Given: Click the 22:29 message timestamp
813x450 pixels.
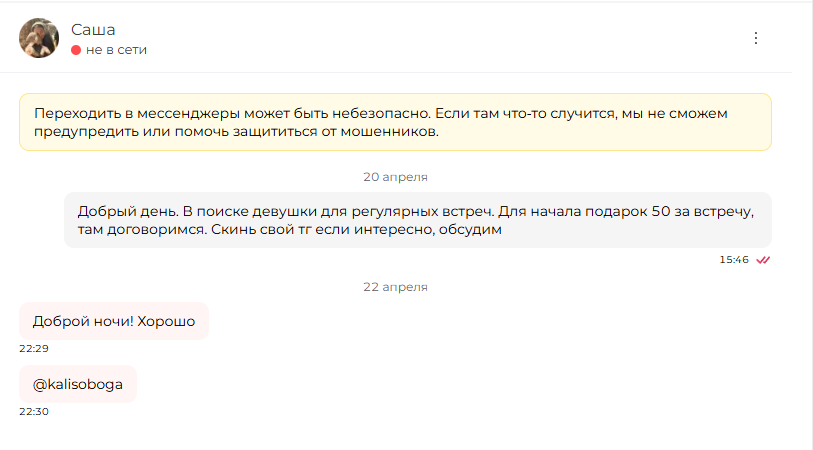Looking at the screenshot, I should [x=34, y=348].
